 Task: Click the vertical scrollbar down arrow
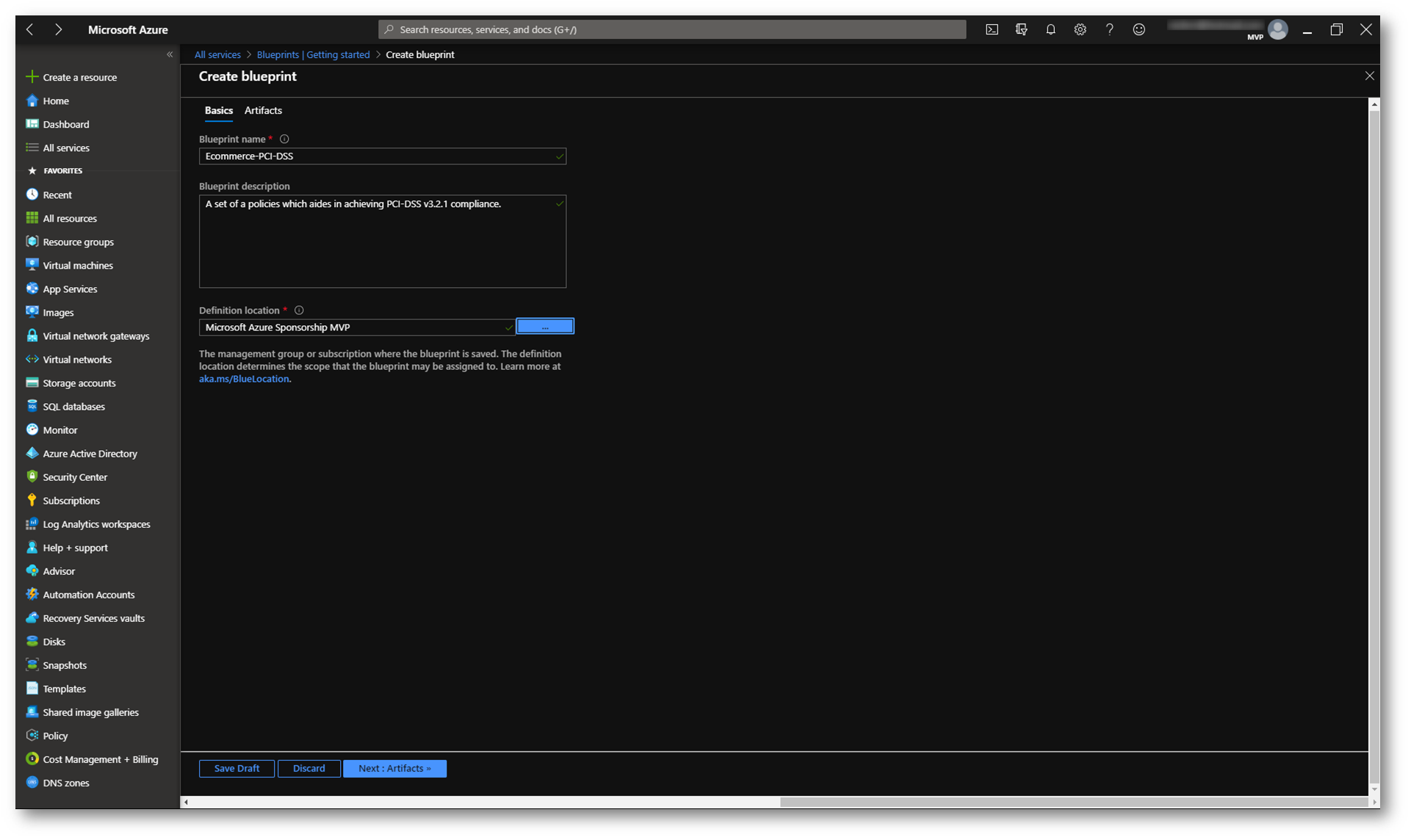coord(1374,790)
